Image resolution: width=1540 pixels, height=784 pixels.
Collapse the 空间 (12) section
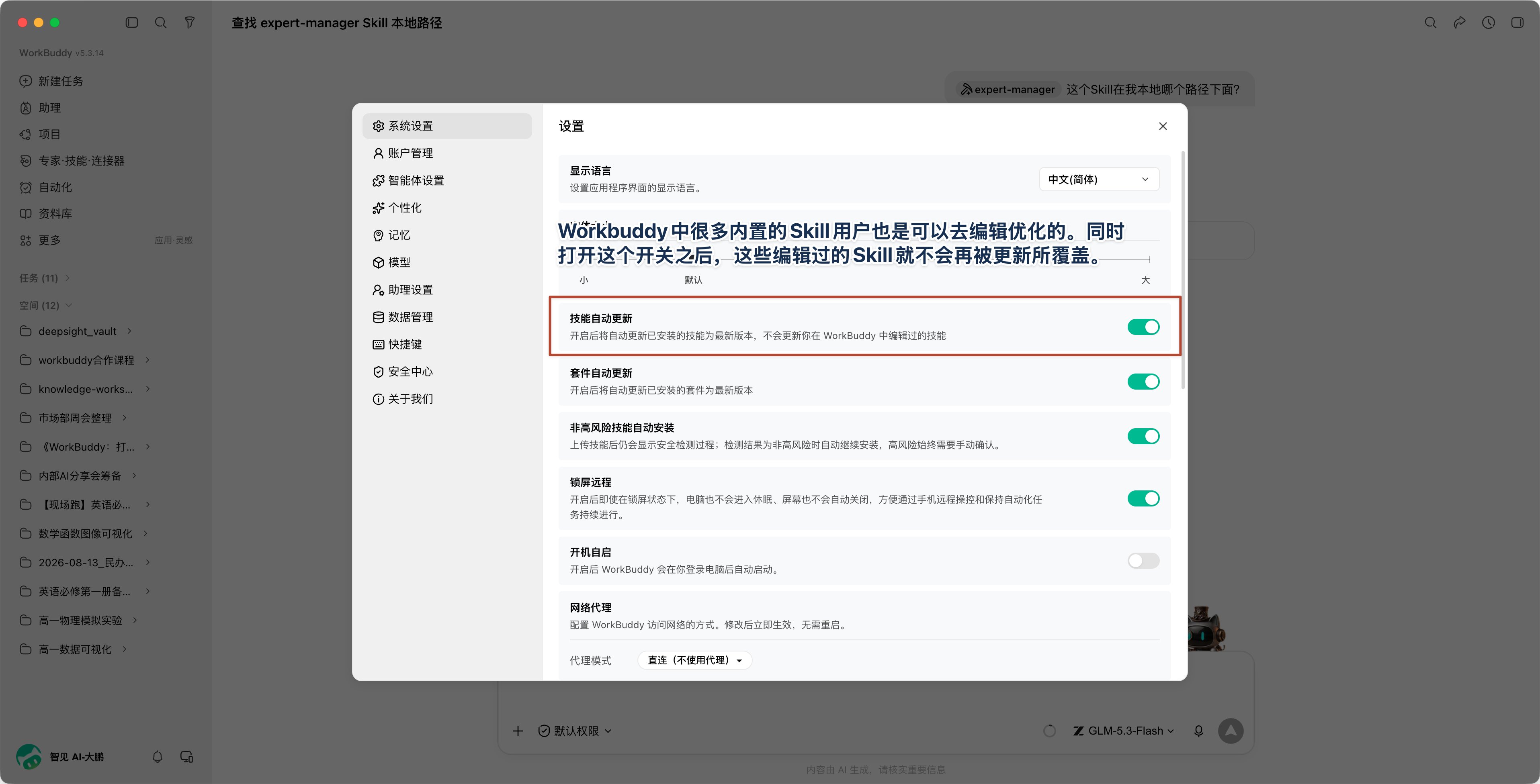pyautogui.click(x=45, y=305)
